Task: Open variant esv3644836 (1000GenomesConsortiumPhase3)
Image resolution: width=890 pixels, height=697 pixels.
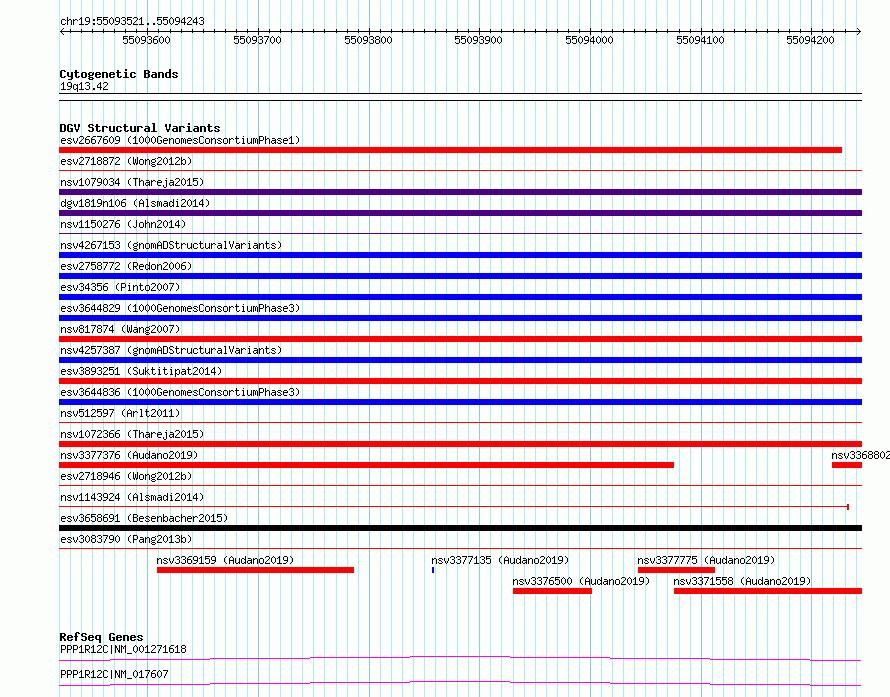Action: pyautogui.click(x=180, y=392)
